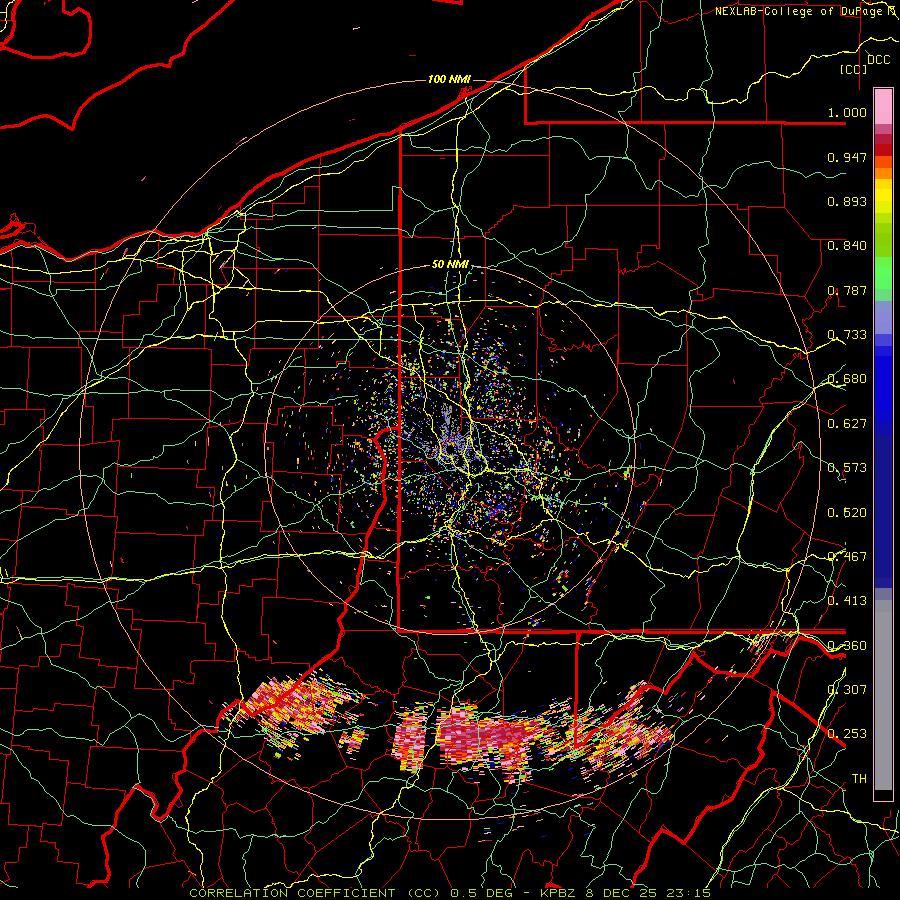Pick the red segment of the color bar
The image size is (900, 900).
coord(883,150)
